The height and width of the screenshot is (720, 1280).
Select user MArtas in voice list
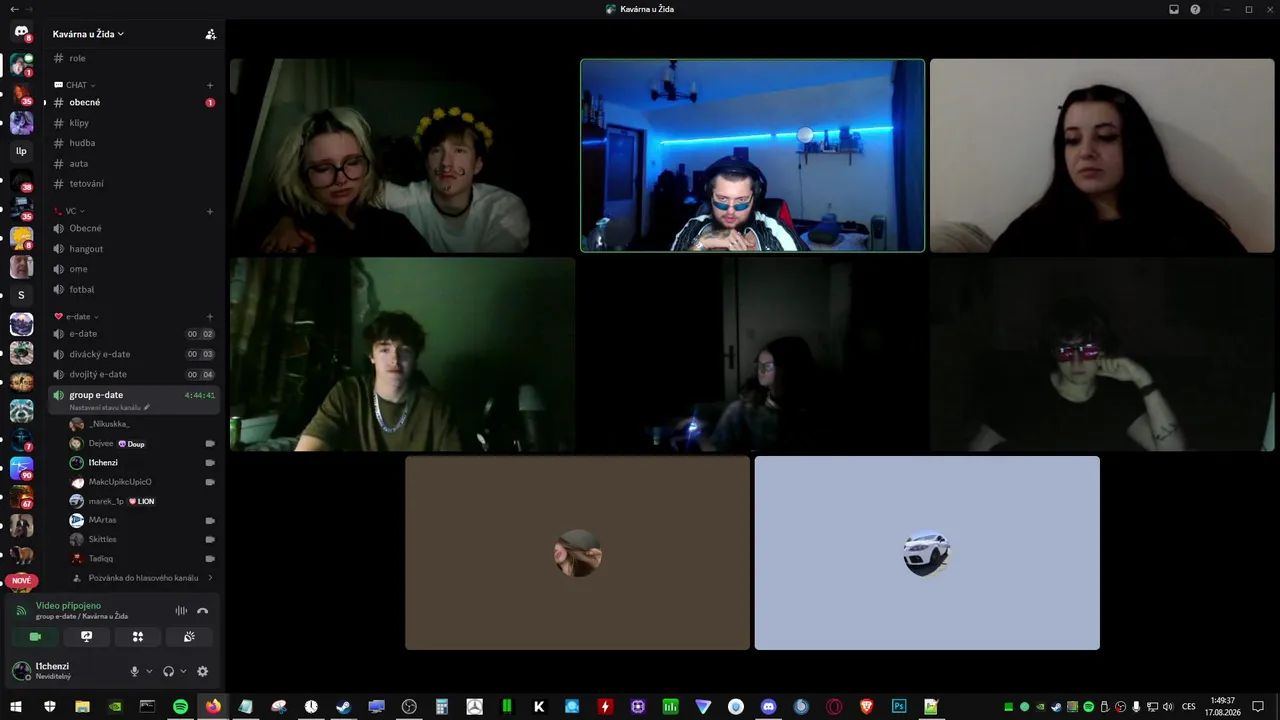click(142, 520)
